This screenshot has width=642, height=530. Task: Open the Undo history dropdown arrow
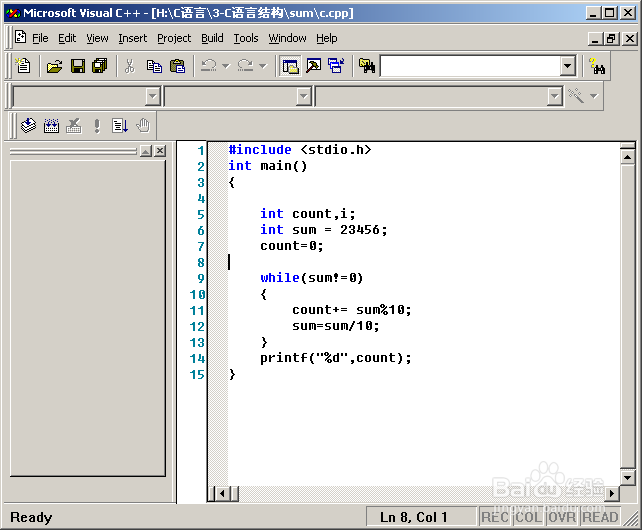226,66
